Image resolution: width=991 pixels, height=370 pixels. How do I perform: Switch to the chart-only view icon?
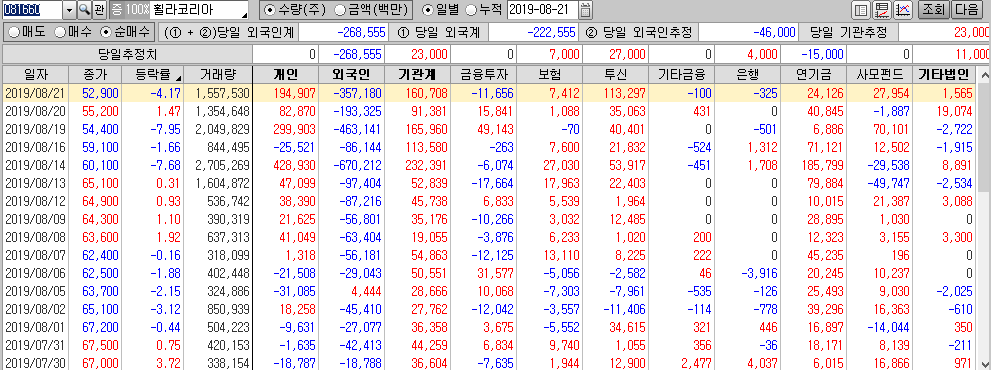click(x=903, y=10)
